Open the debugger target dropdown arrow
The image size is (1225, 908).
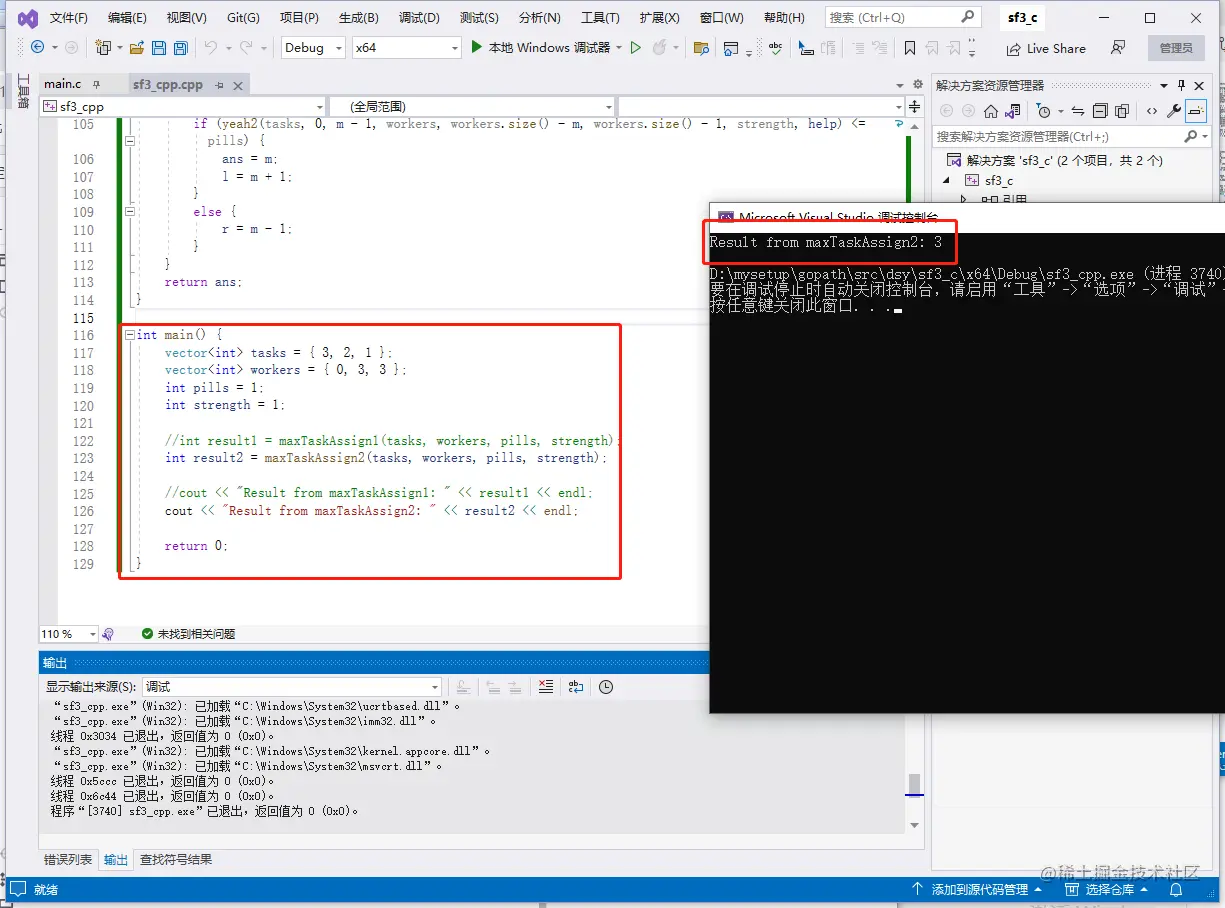pos(619,47)
